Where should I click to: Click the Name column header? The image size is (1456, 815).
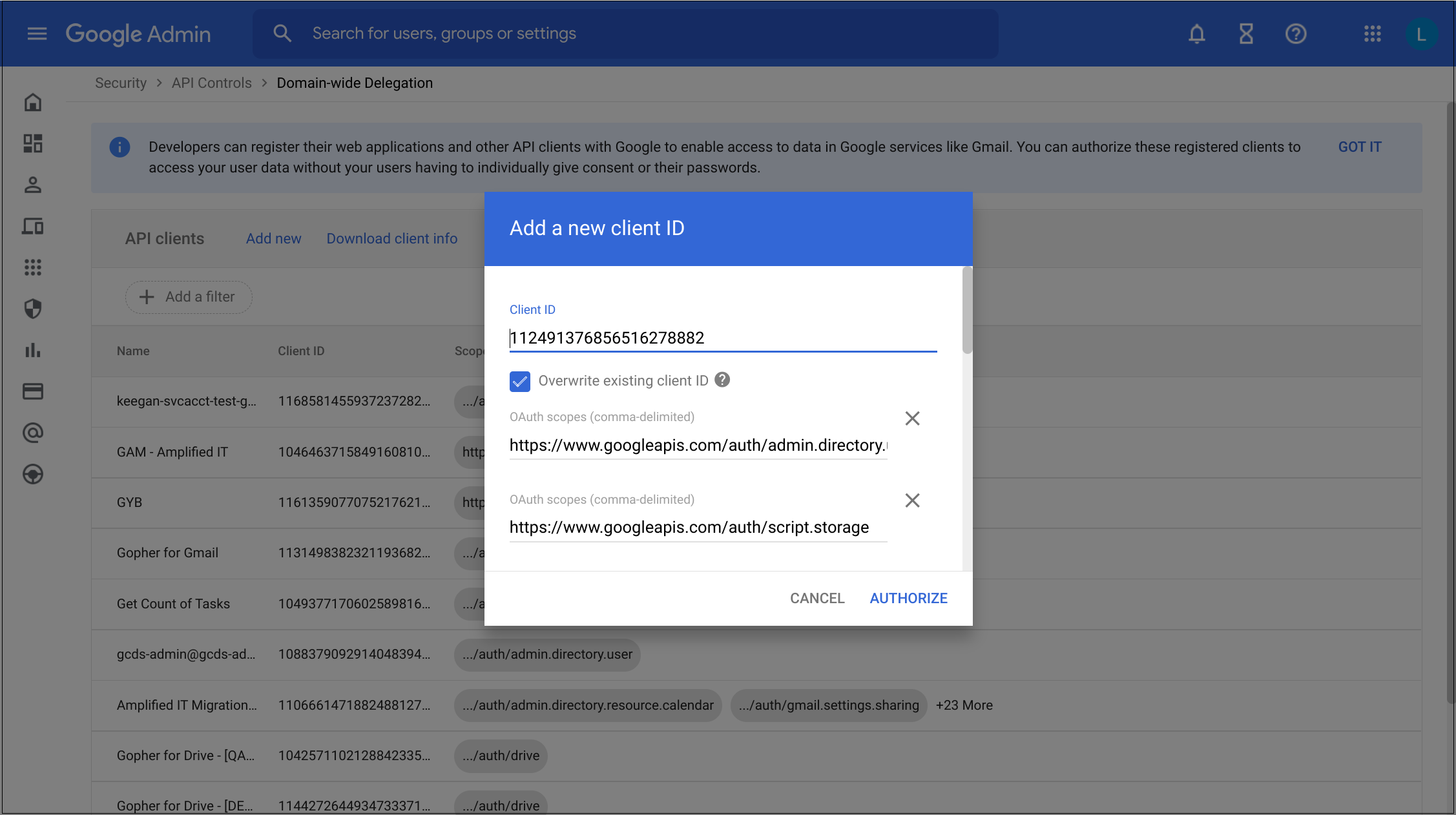point(133,351)
